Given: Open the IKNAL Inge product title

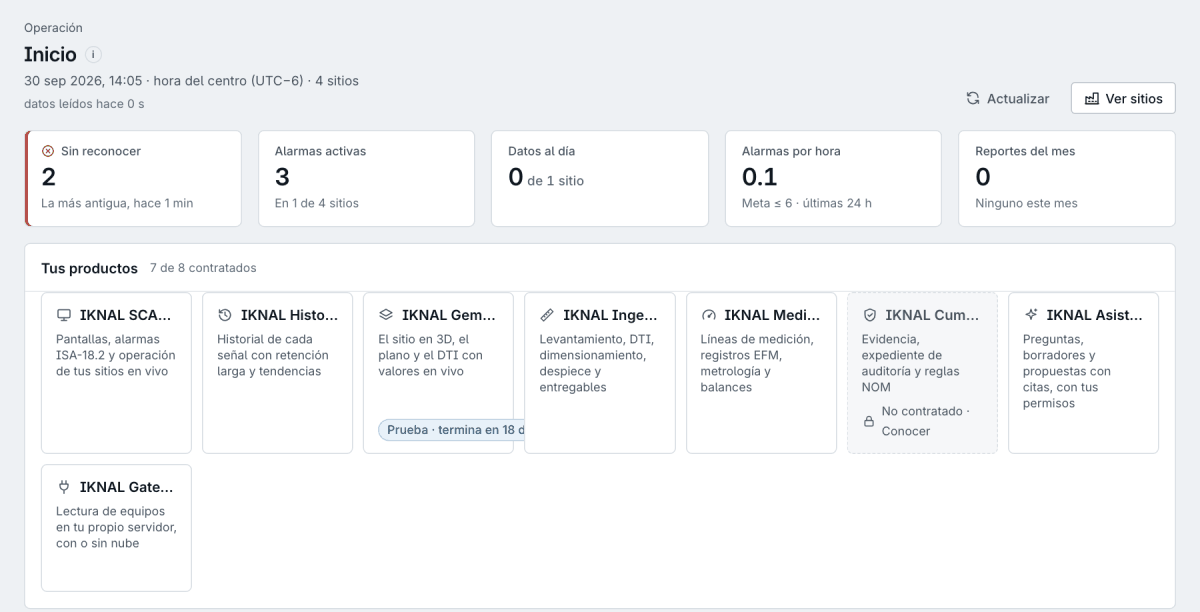Looking at the screenshot, I should 610,315.
